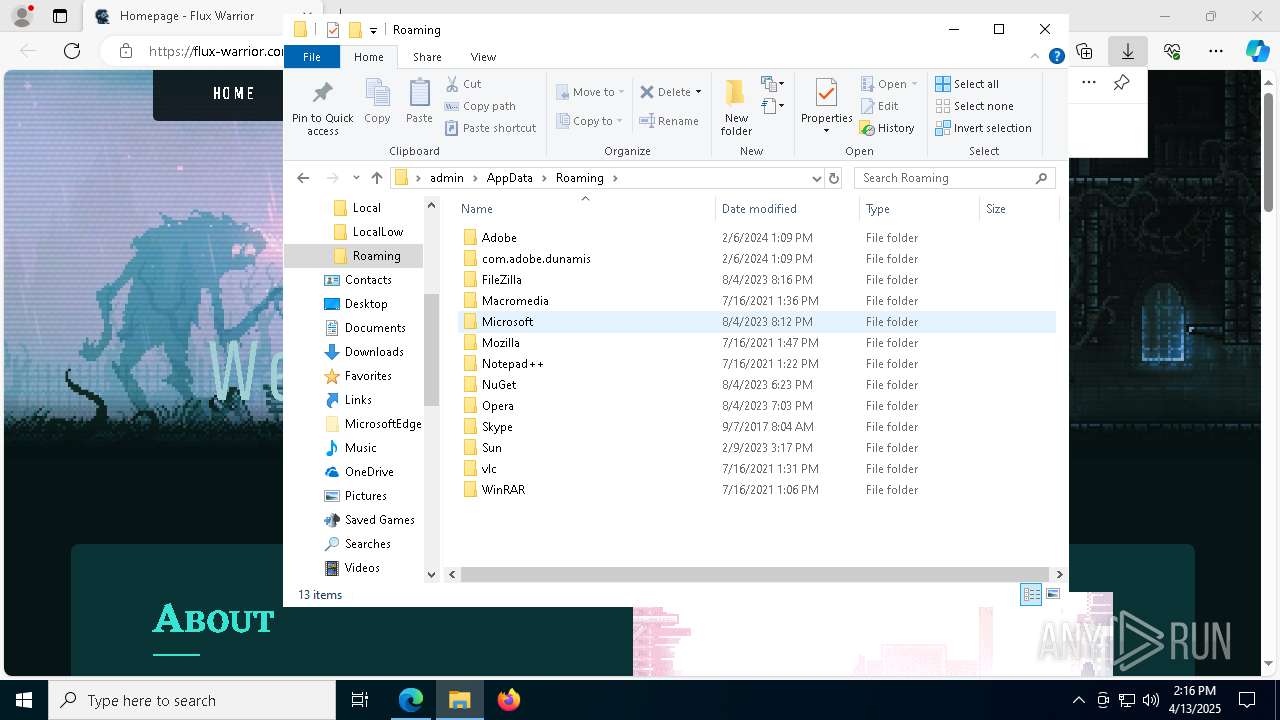Click HOME in Flux Warrior webpage

234,93
